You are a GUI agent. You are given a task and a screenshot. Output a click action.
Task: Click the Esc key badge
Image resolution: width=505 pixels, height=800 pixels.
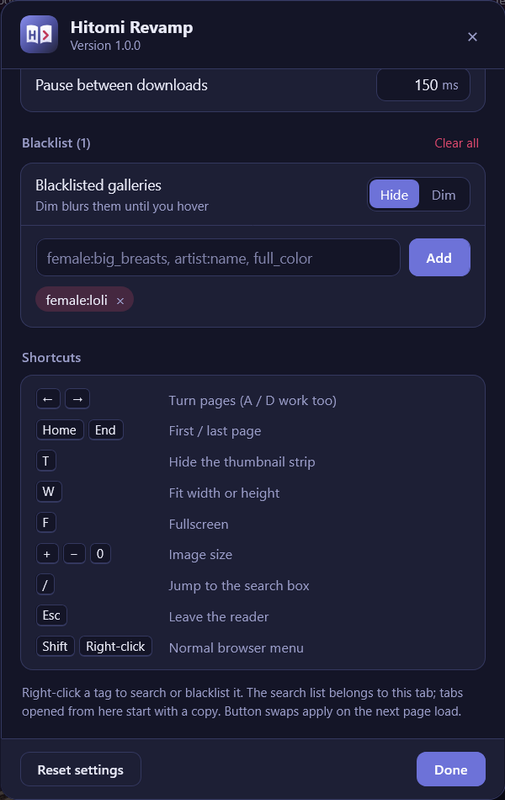pos(52,615)
